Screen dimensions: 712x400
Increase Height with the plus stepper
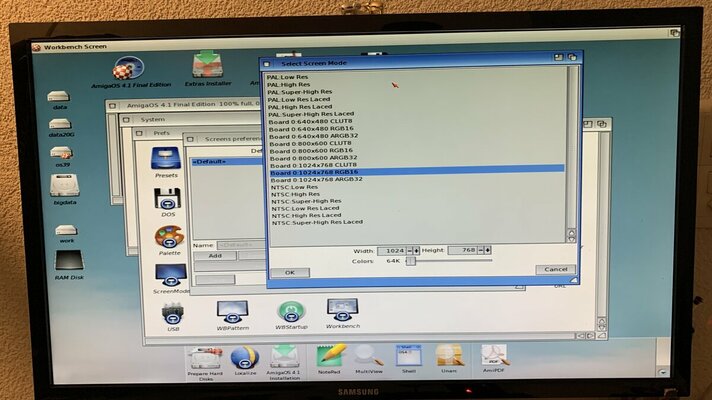pyautogui.click(x=488, y=250)
